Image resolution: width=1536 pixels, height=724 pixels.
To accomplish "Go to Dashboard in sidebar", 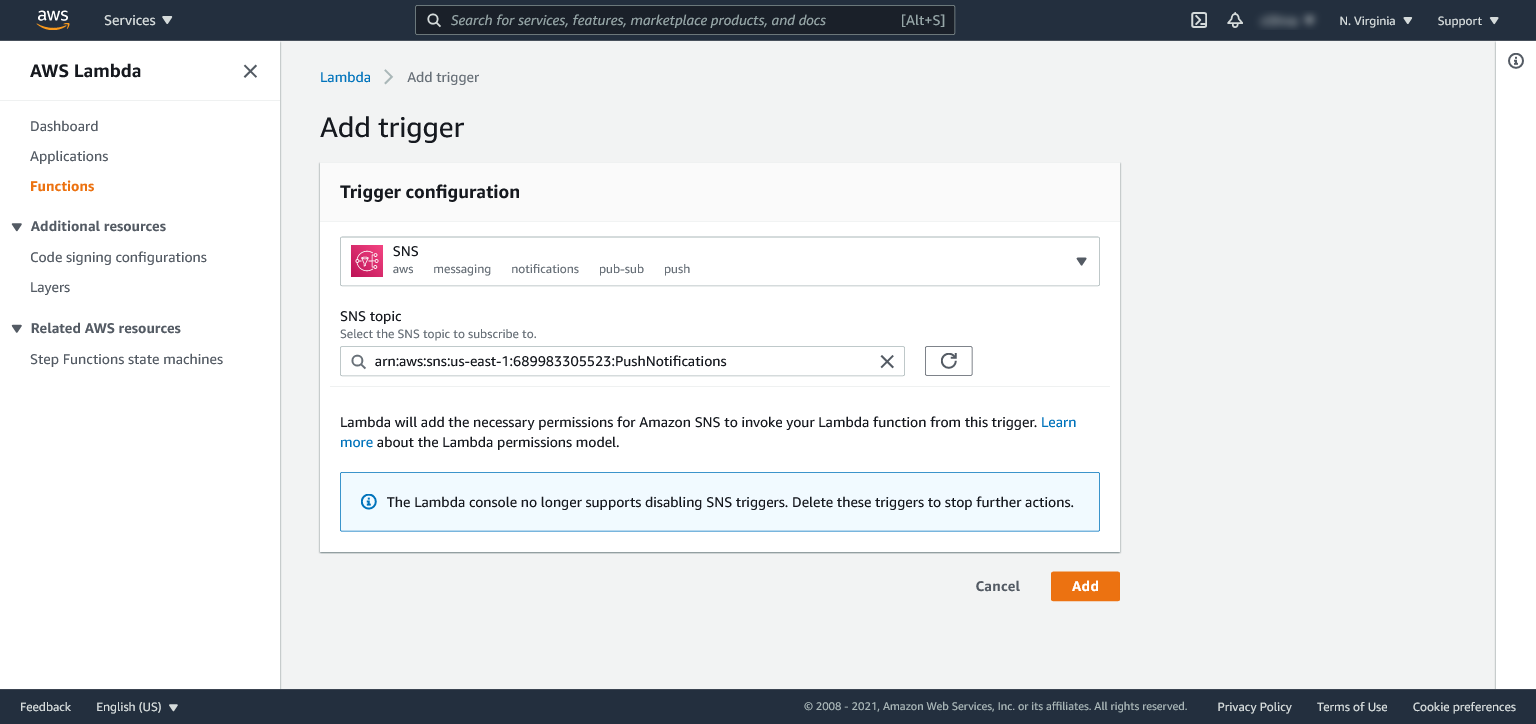I will pos(64,126).
